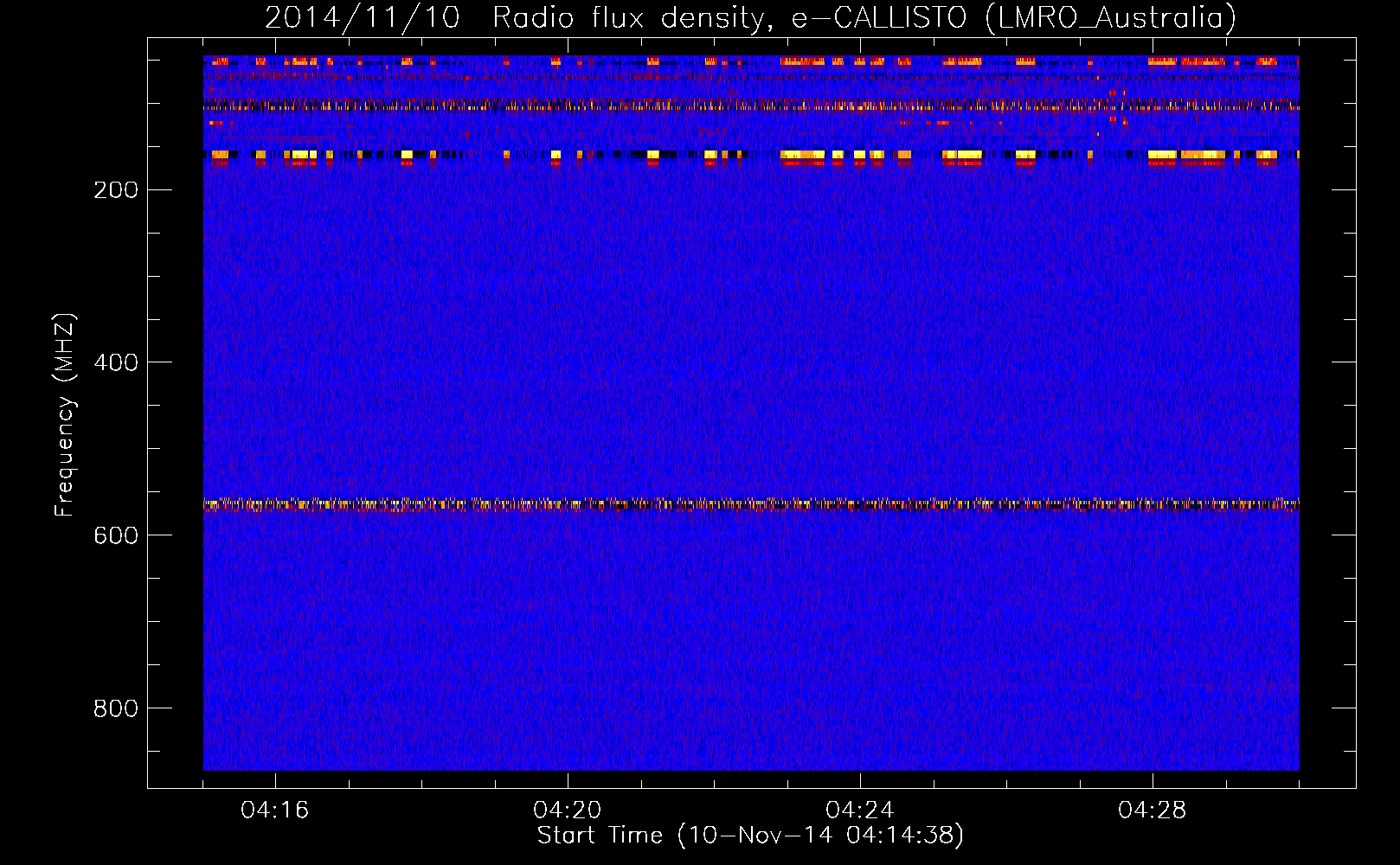Click the 04:28 time tick label
This screenshot has height=865, width=1400.
(1153, 811)
